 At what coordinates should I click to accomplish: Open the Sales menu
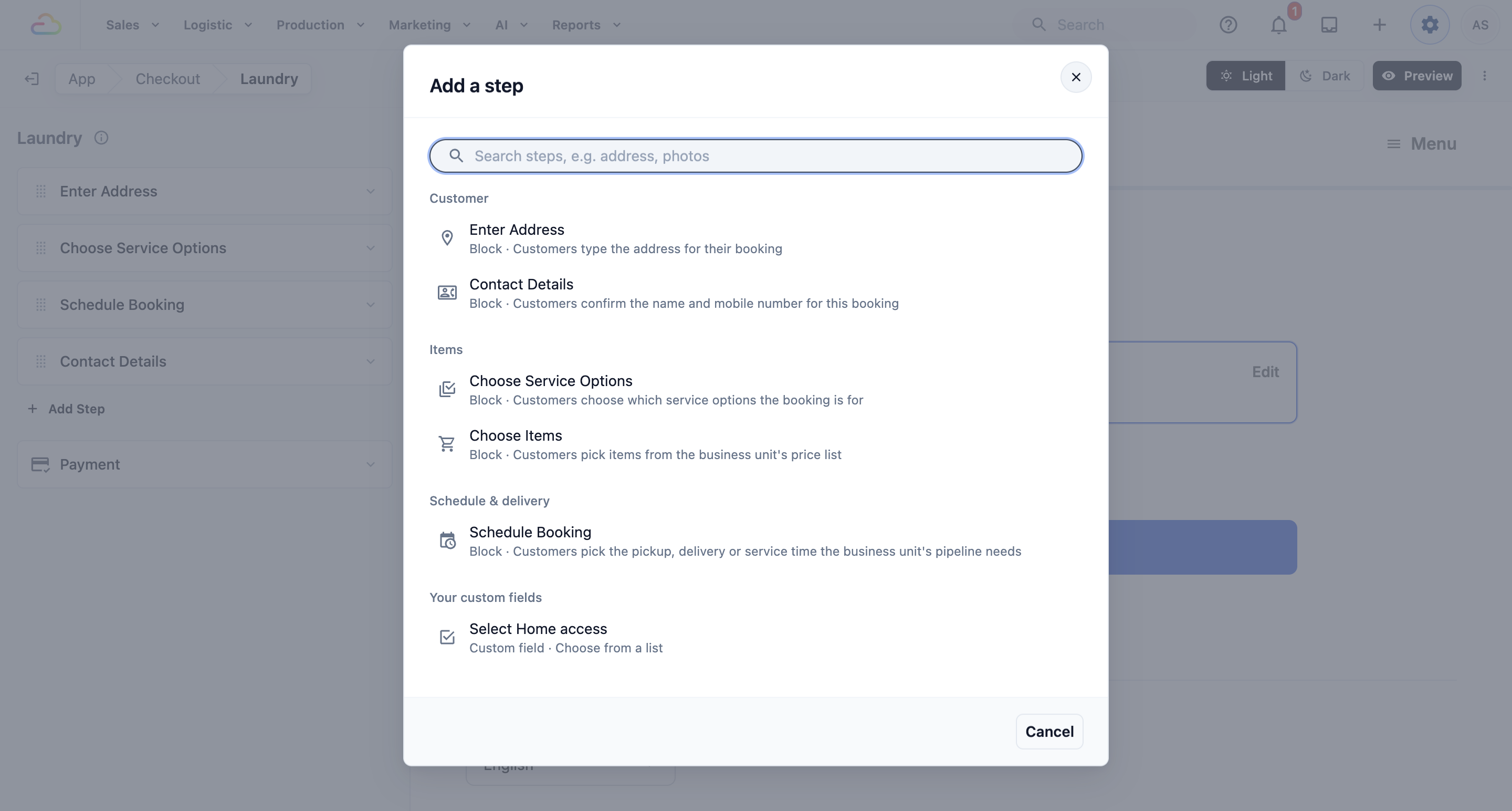133,25
